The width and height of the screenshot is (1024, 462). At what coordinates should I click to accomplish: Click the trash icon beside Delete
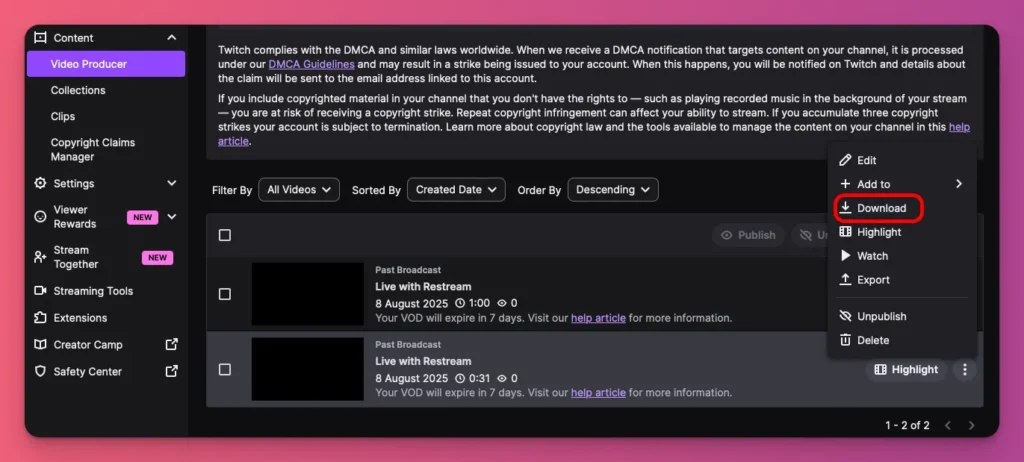(x=845, y=340)
